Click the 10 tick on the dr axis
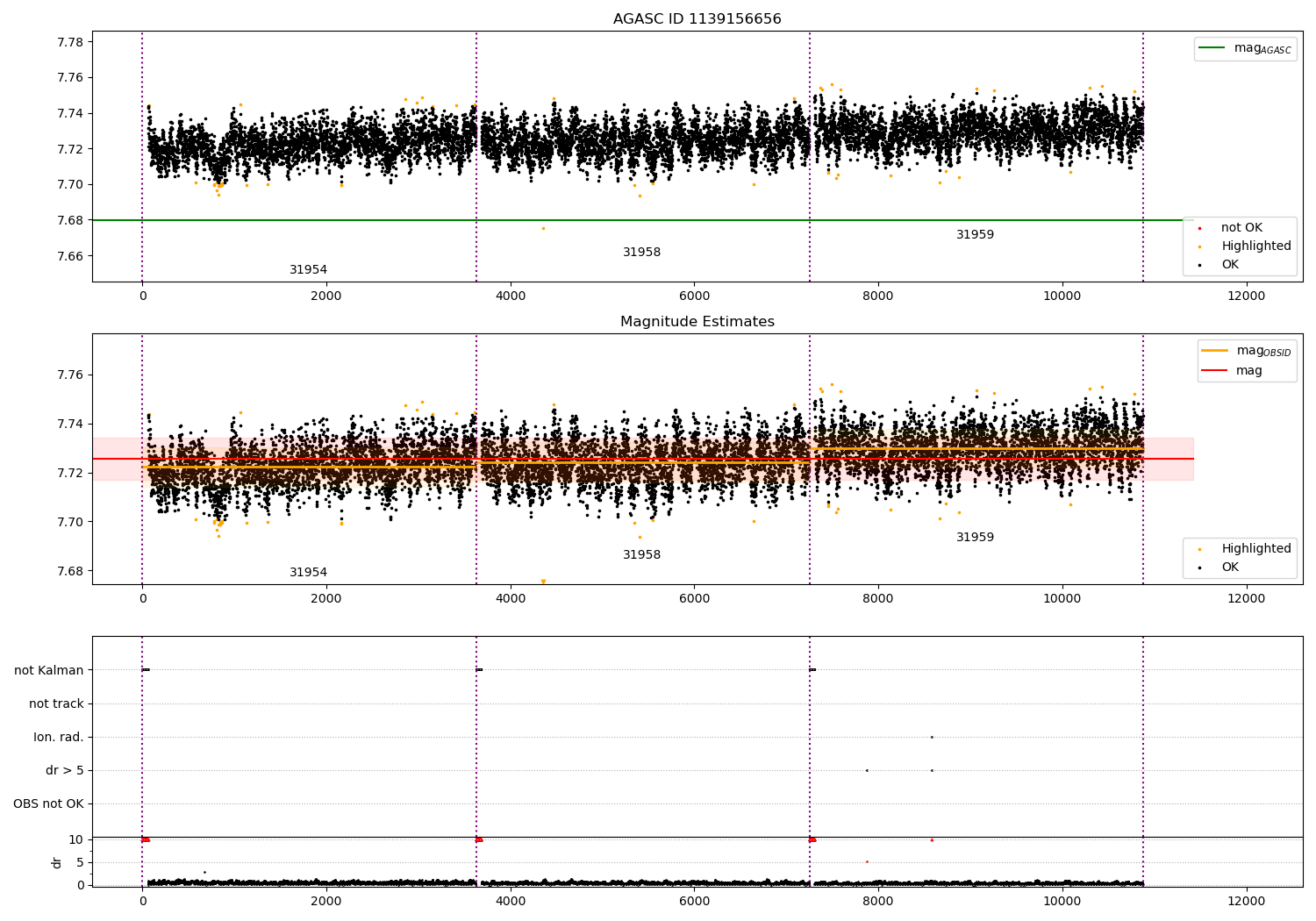This screenshot has width=1316, height=921. click(76, 839)
